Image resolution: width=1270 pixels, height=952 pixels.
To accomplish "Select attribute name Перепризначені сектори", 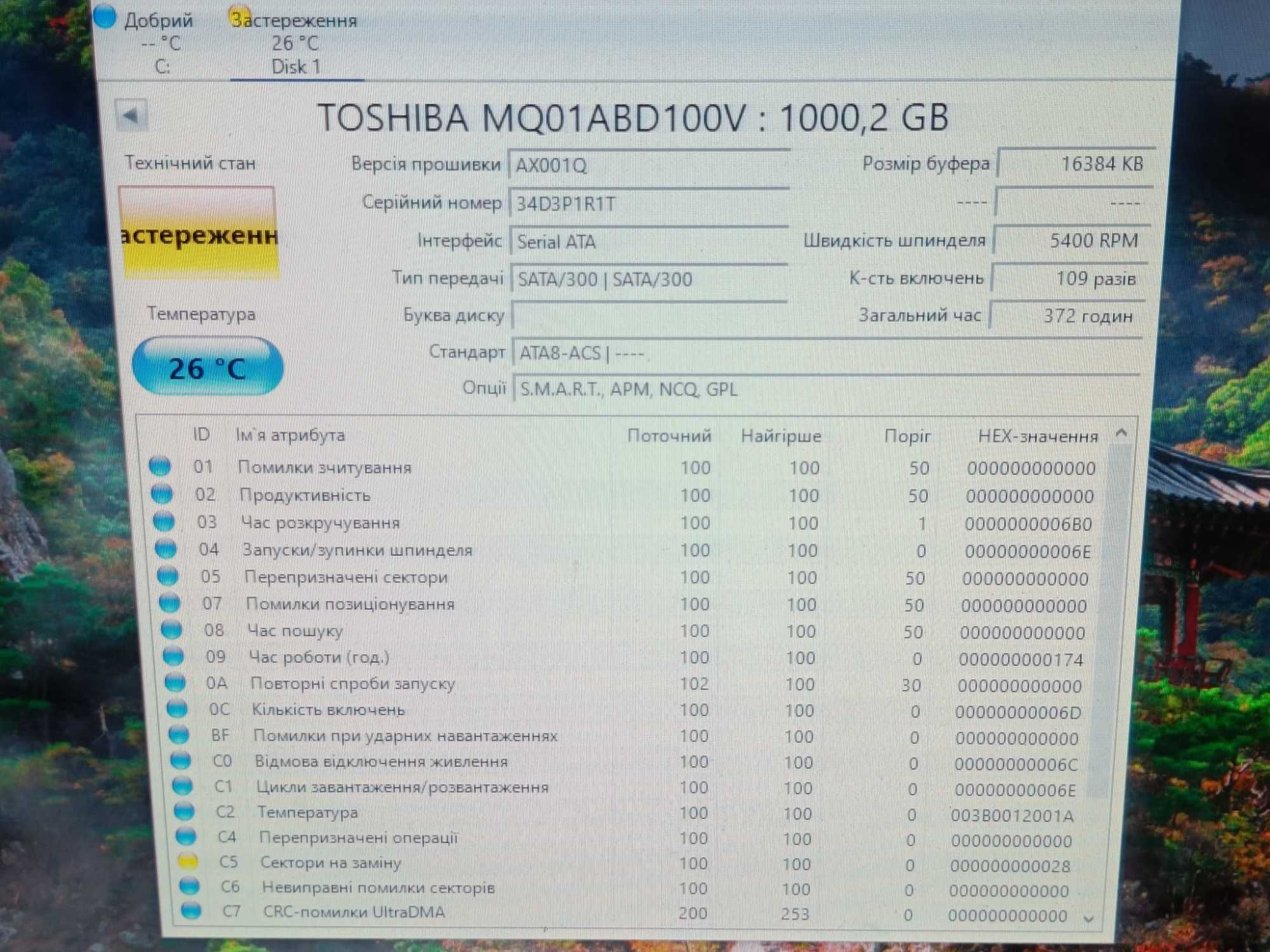I will (346, 577).
